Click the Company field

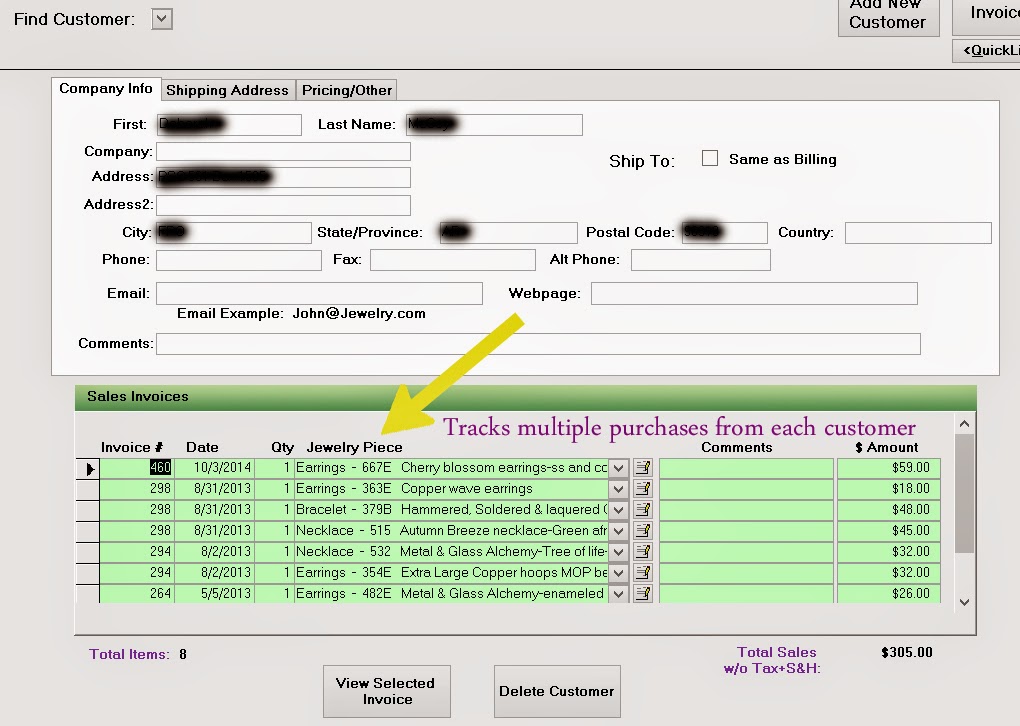pos(284,152)
